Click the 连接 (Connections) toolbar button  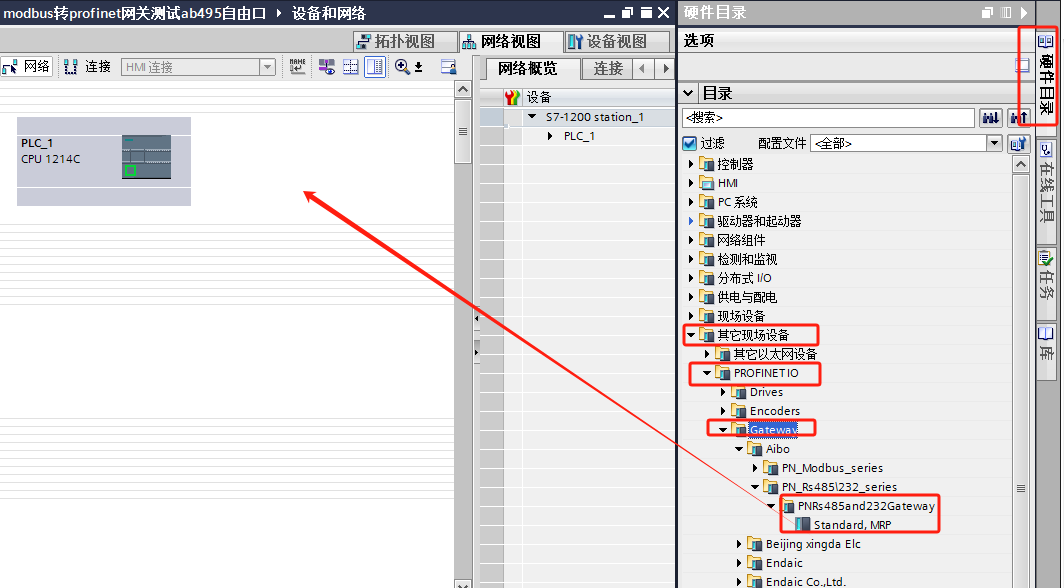point(87,66)
